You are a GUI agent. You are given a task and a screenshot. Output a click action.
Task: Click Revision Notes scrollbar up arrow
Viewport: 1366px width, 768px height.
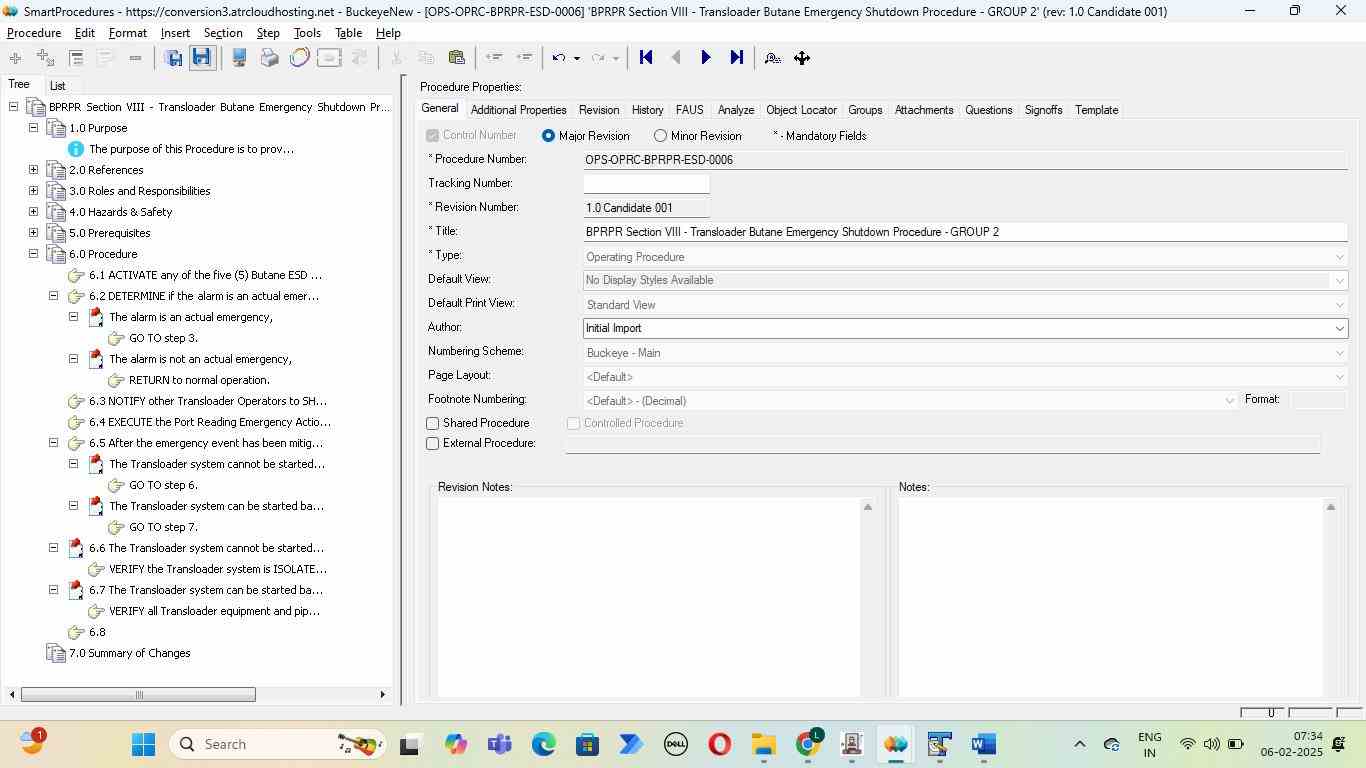click(x=868, y=508)
